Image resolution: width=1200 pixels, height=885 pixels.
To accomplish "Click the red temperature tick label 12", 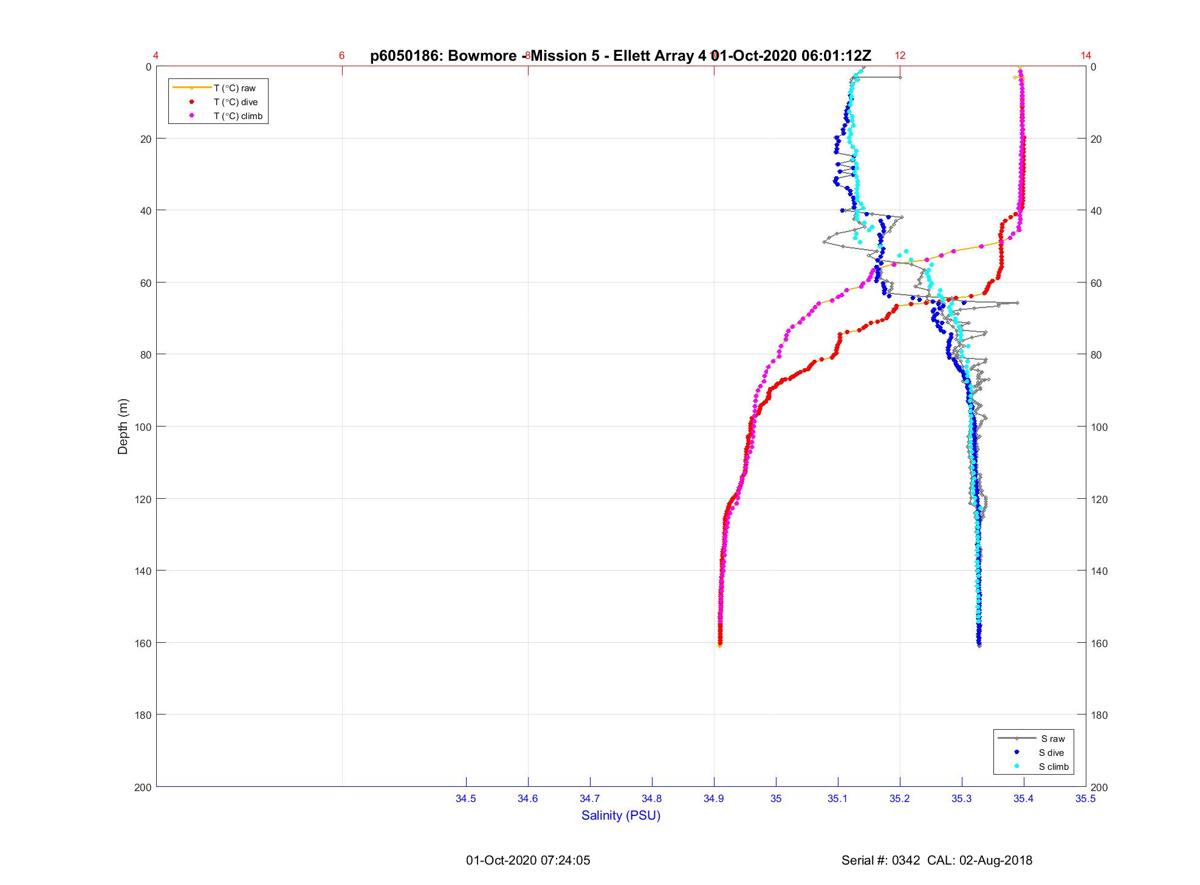I will click(900, 56).
